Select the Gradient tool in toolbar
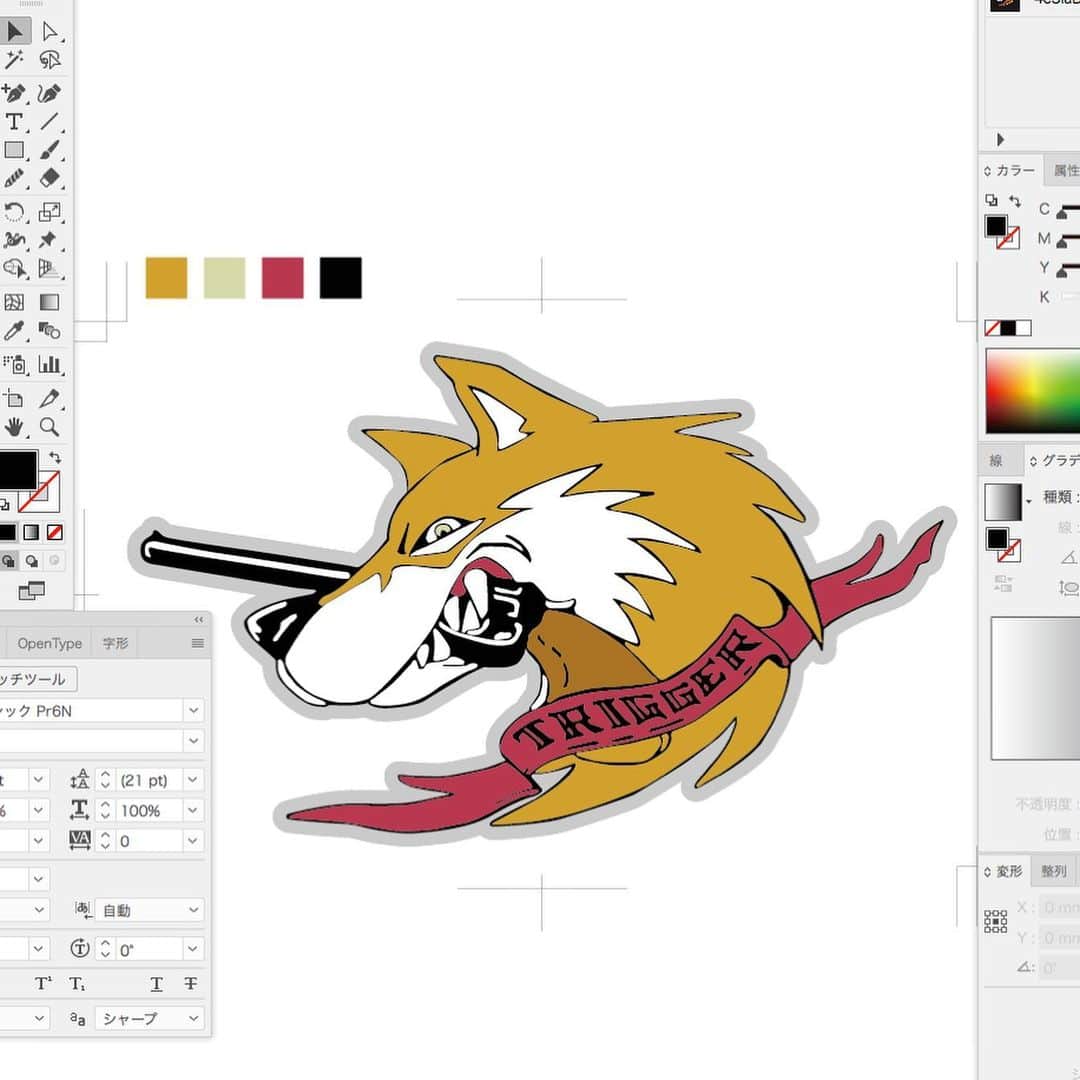This screenshot has width=1080, height=1080. (x=50, y=302)
